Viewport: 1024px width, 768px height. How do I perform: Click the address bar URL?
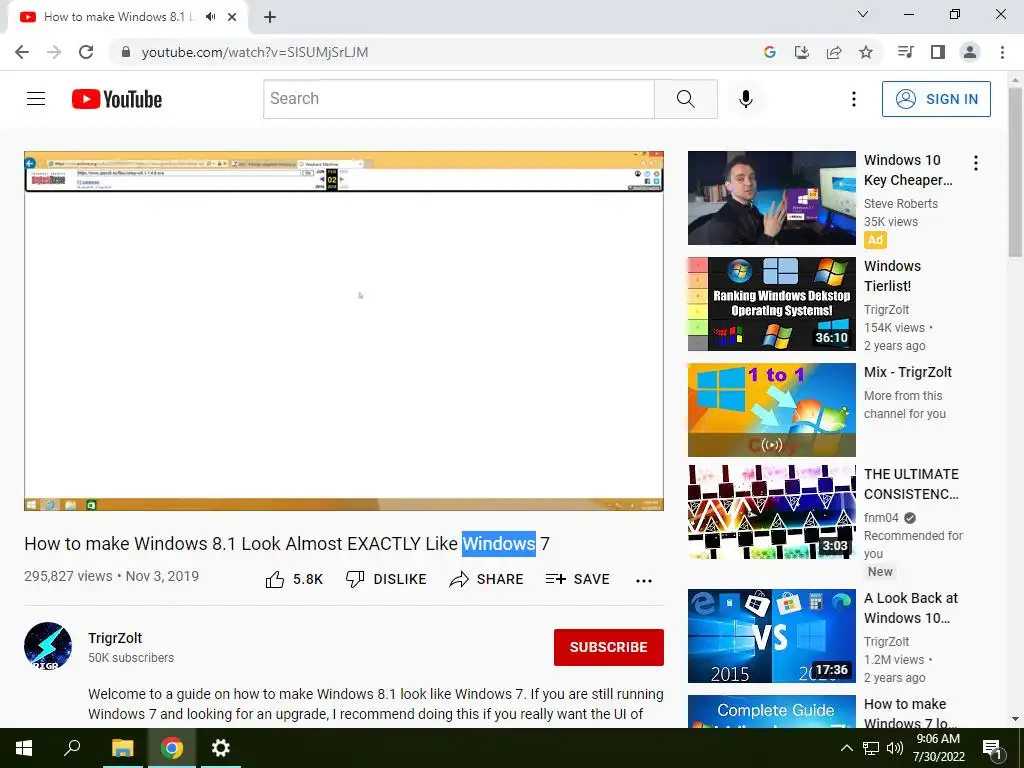pyautogui.click(x=255, y=52)
